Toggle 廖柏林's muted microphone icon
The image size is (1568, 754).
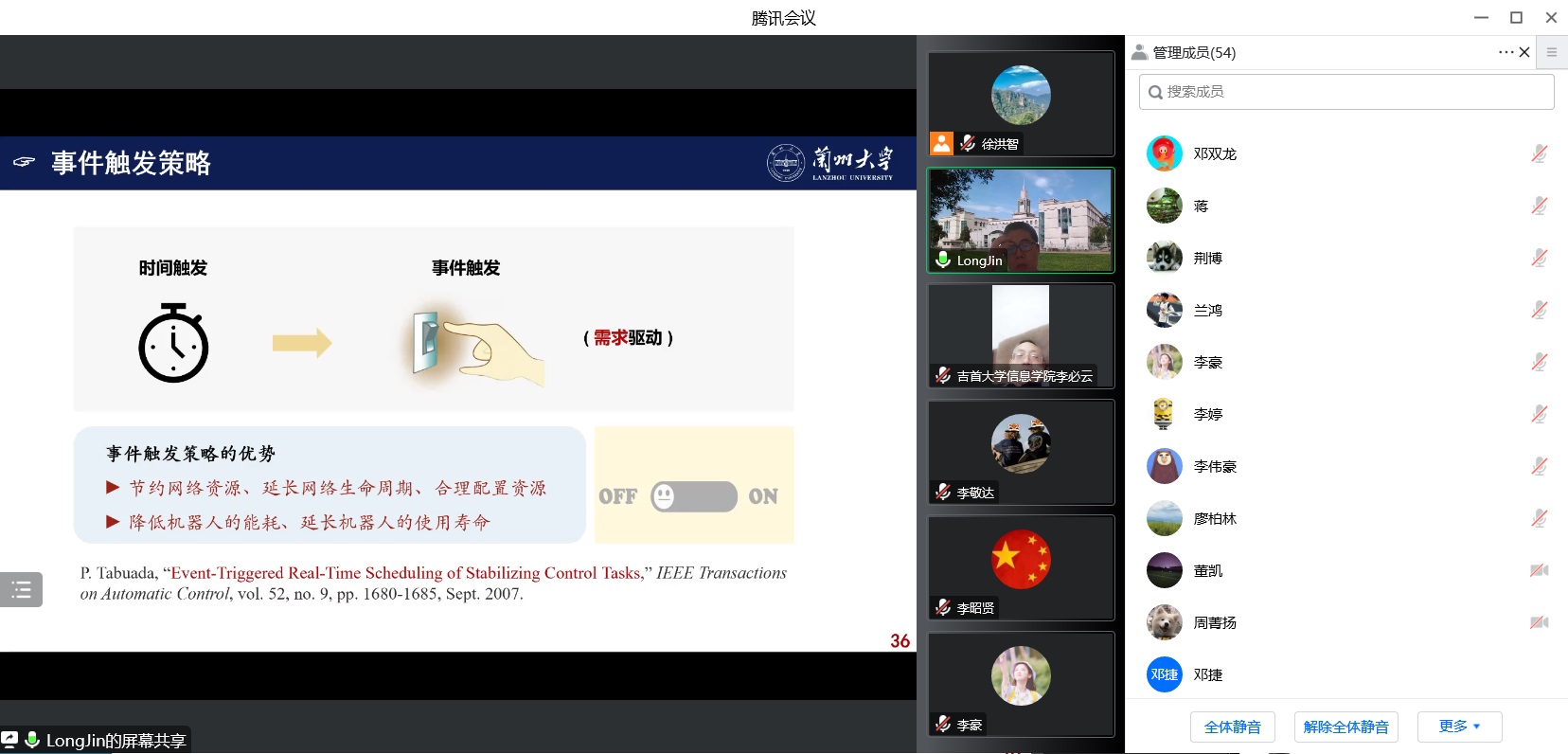1540,518
